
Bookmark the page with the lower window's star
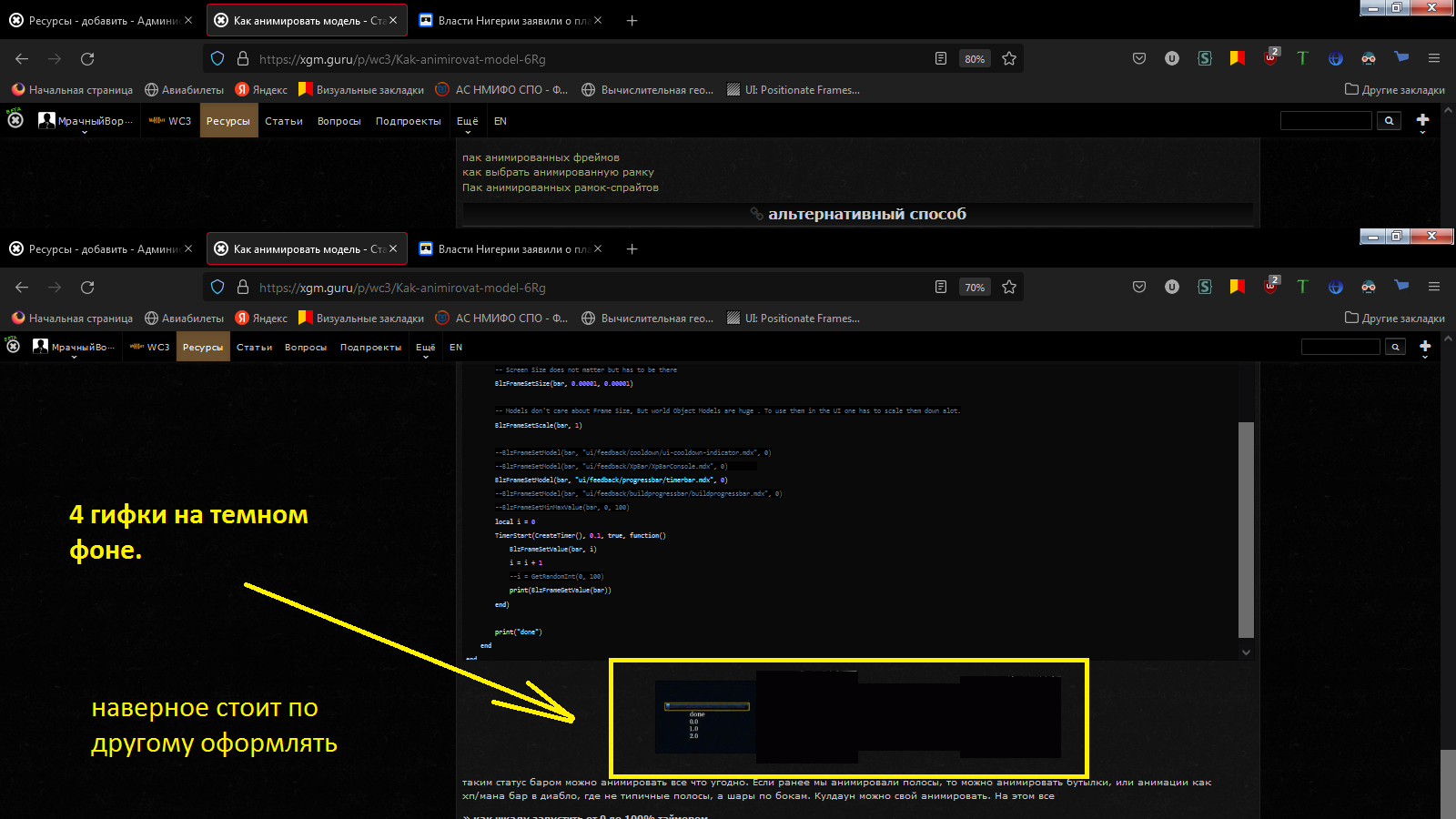tap(1009, 288)
